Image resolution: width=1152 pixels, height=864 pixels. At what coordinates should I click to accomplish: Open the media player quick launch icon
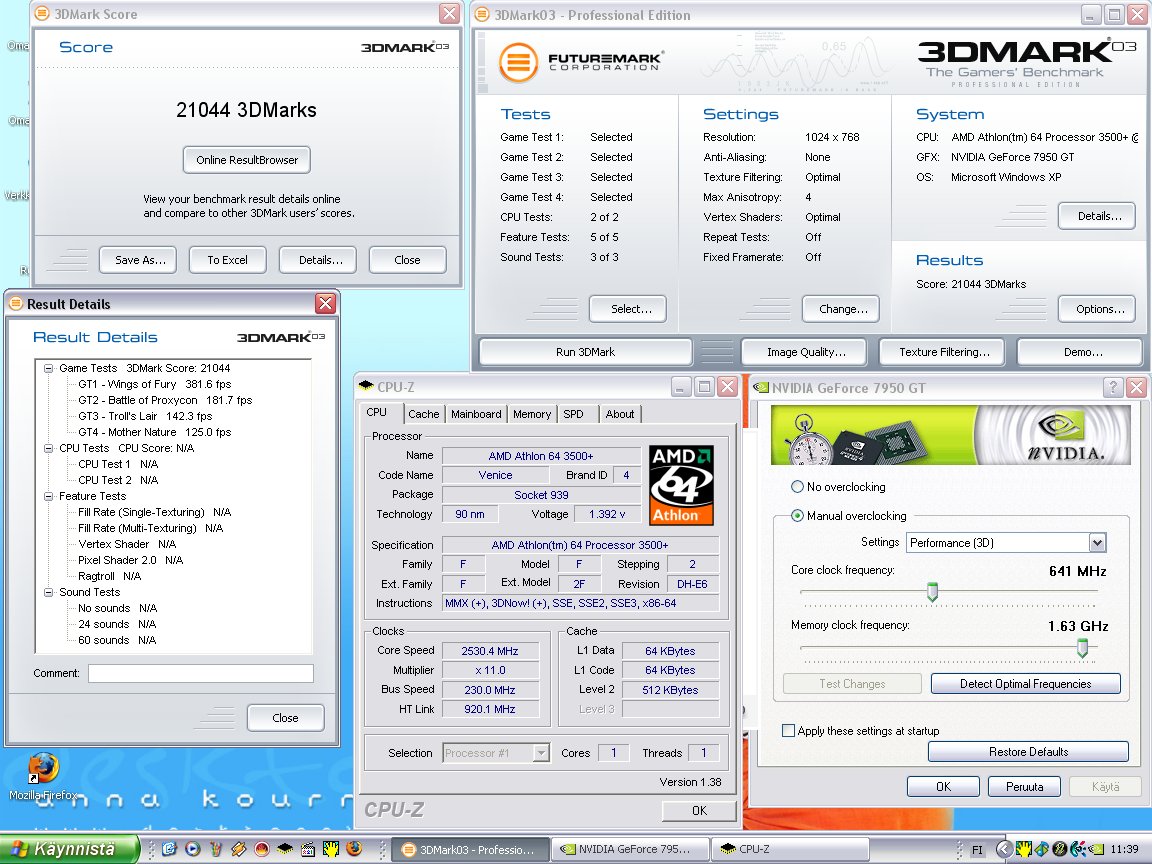[x=192, y=849]
